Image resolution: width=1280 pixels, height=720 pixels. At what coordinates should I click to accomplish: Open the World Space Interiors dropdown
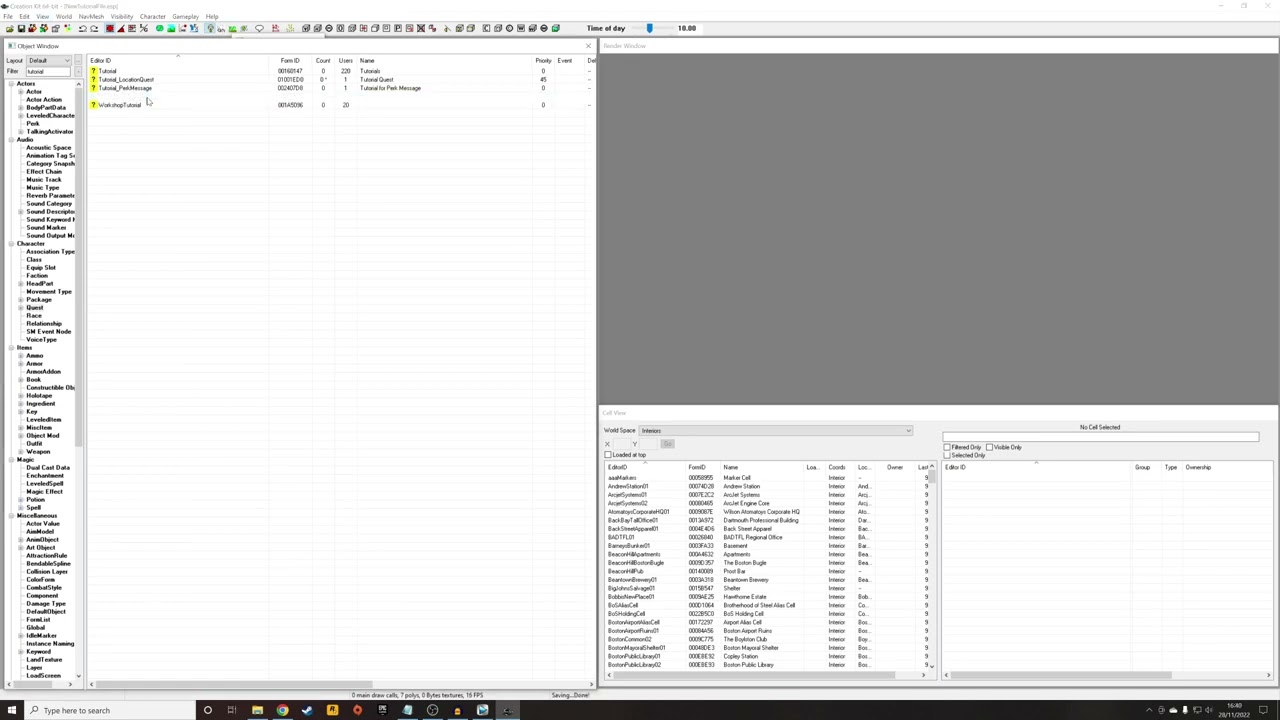(x=775, y=431)
